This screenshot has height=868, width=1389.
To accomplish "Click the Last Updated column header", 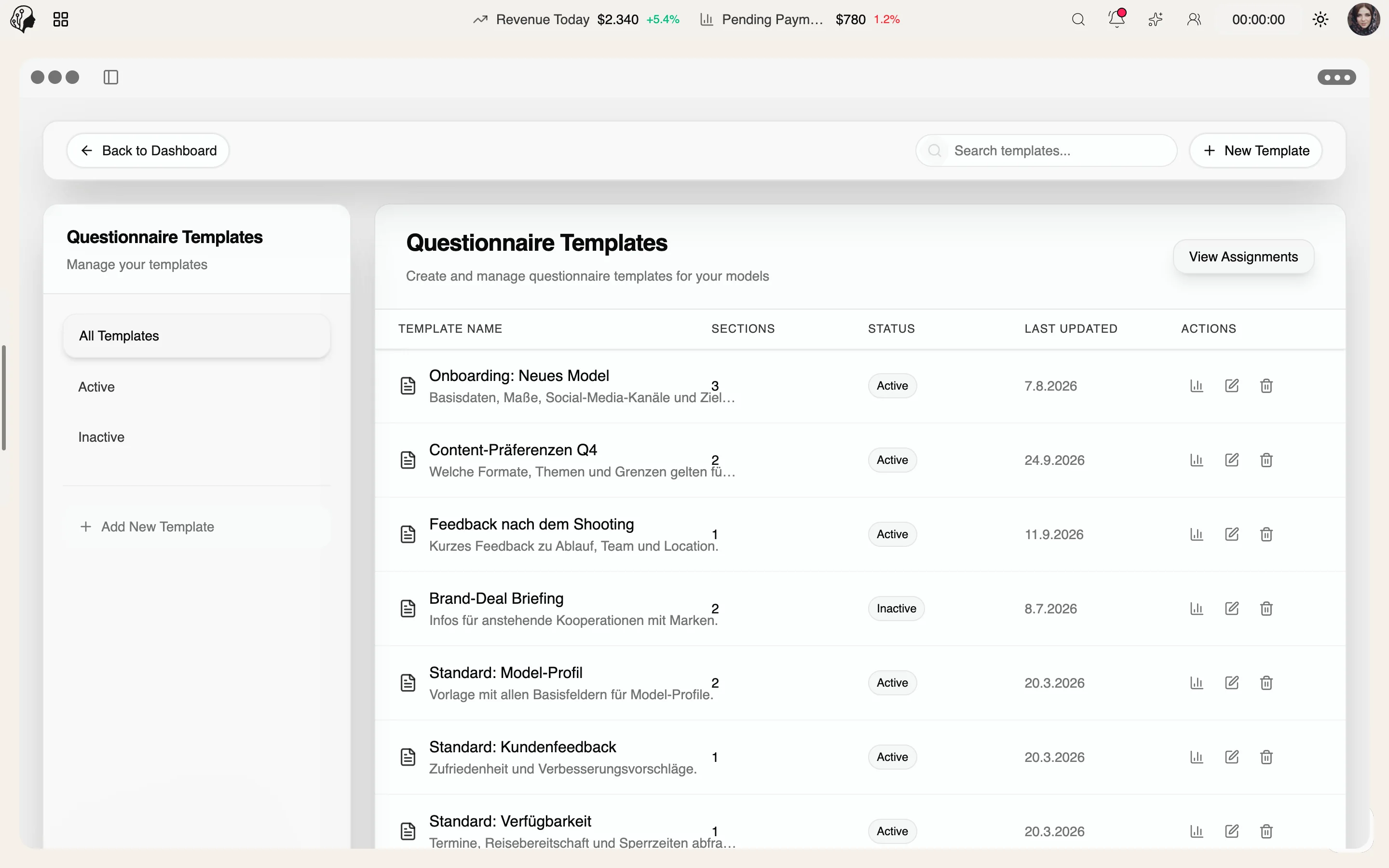I will pos(1071,328).
